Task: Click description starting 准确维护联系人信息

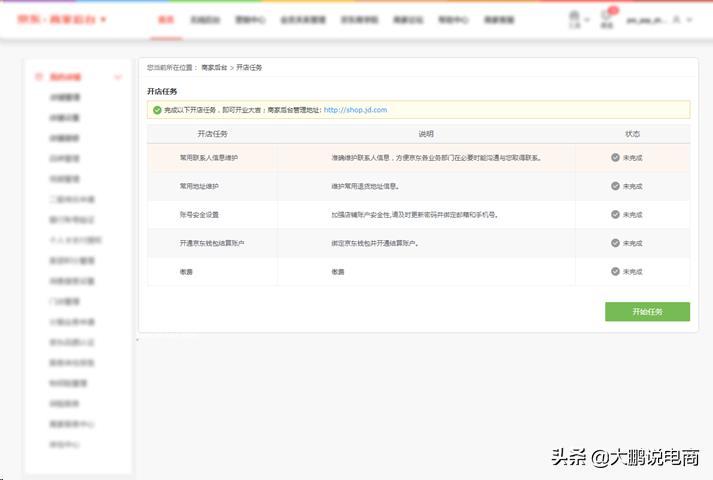Action: point(436,158)
